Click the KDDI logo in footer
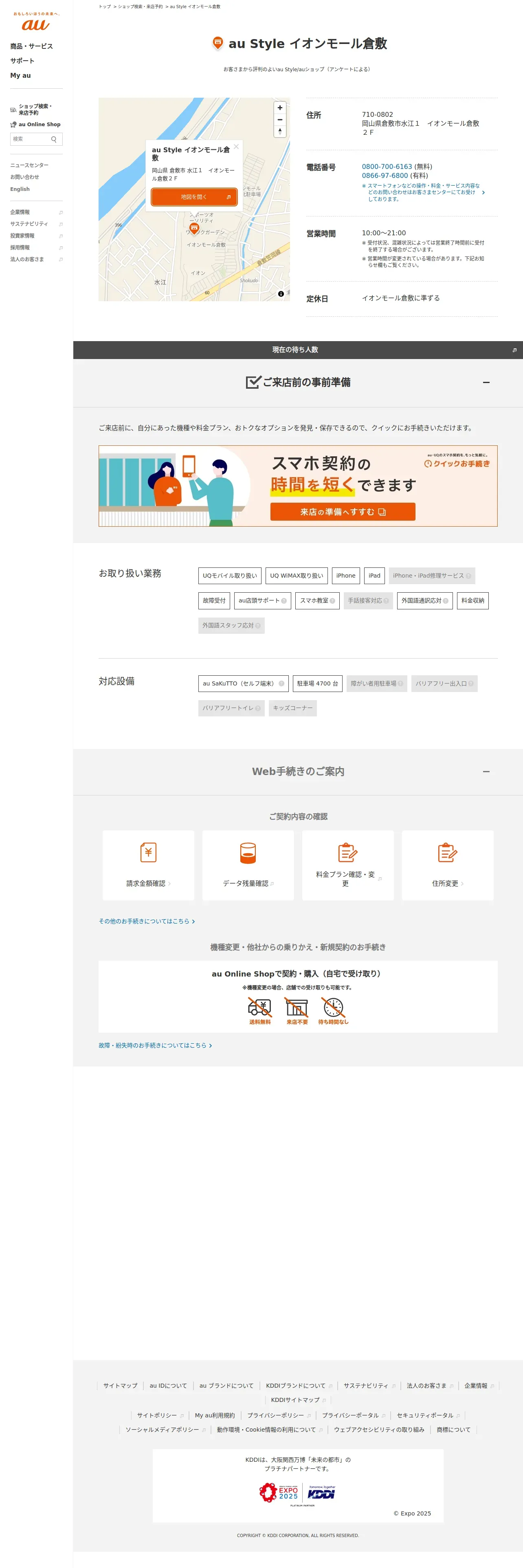The width and height of the screenshot is (523, 1568). pos(321,1493)
